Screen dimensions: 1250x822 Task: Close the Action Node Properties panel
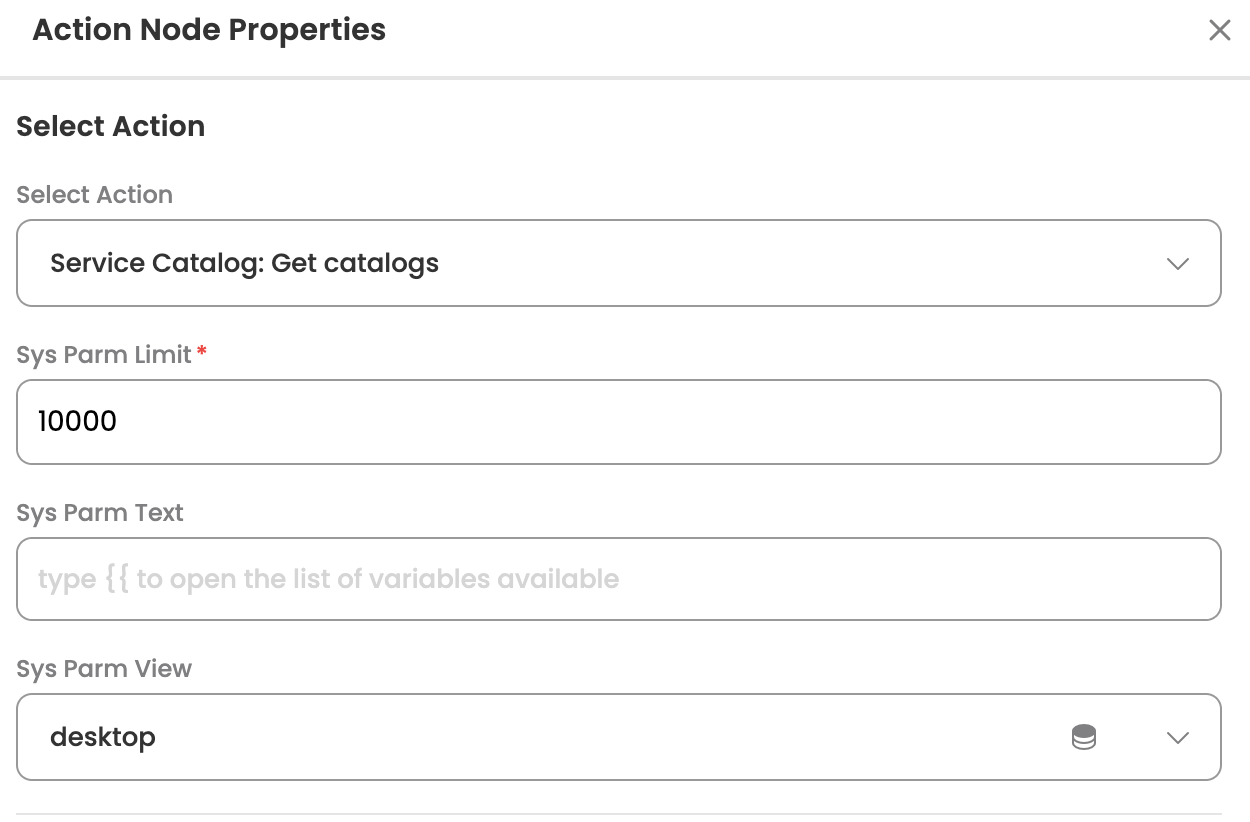[x=1219, y=30]
